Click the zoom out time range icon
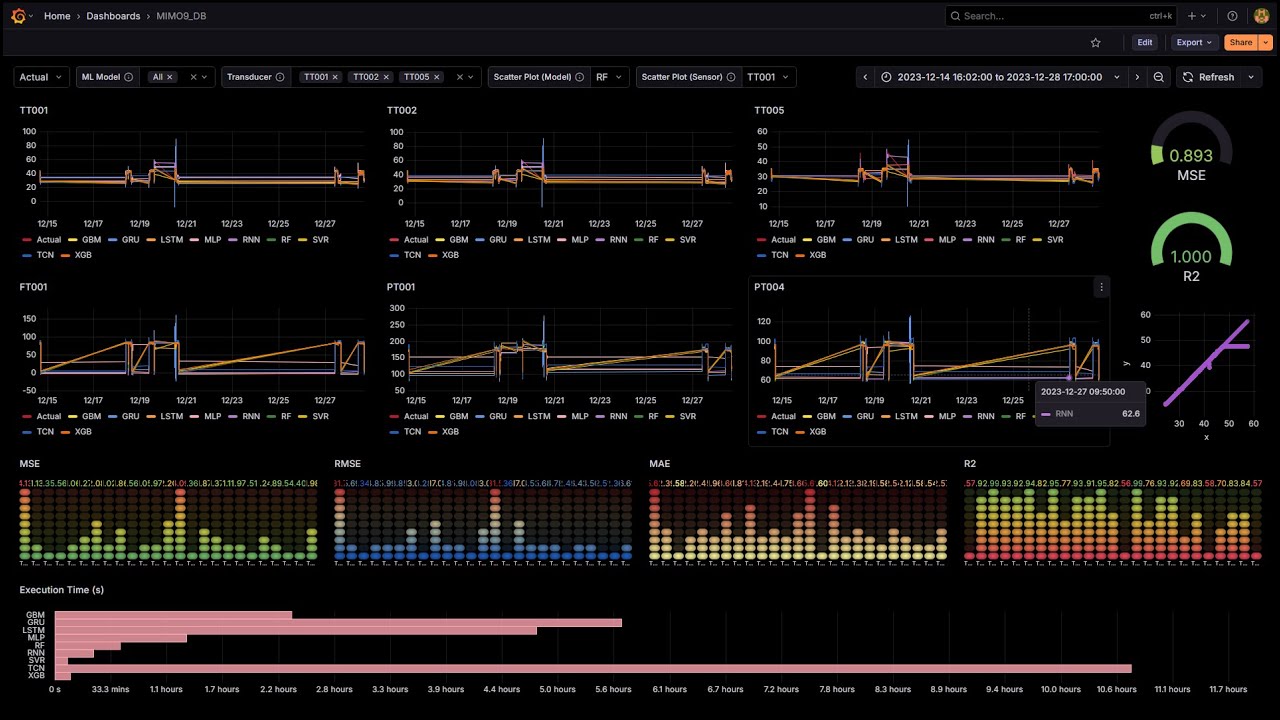The image size is (1280, 720). point(1159,77)
